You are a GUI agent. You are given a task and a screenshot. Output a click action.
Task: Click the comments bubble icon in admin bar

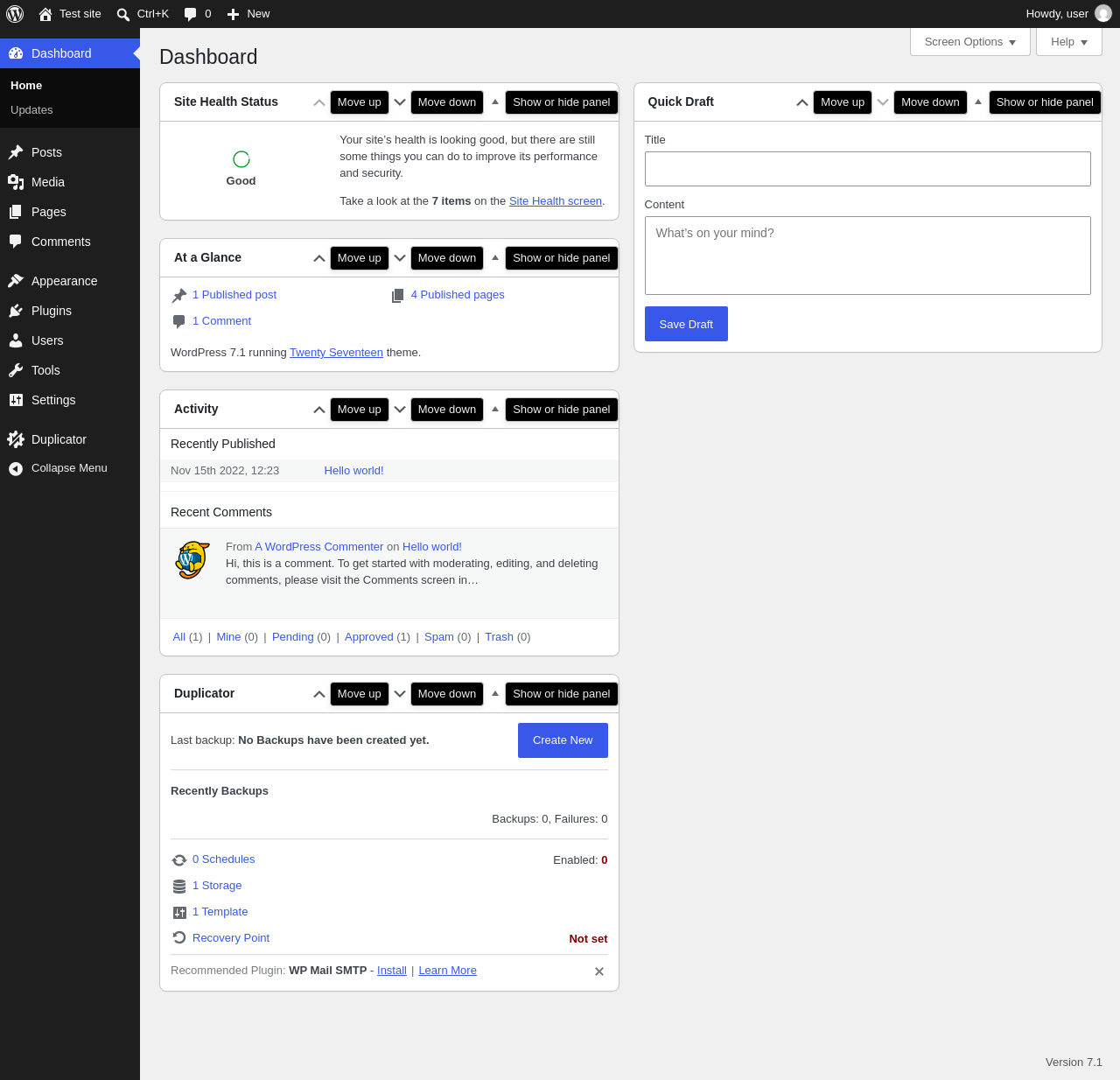coord(190,14)
